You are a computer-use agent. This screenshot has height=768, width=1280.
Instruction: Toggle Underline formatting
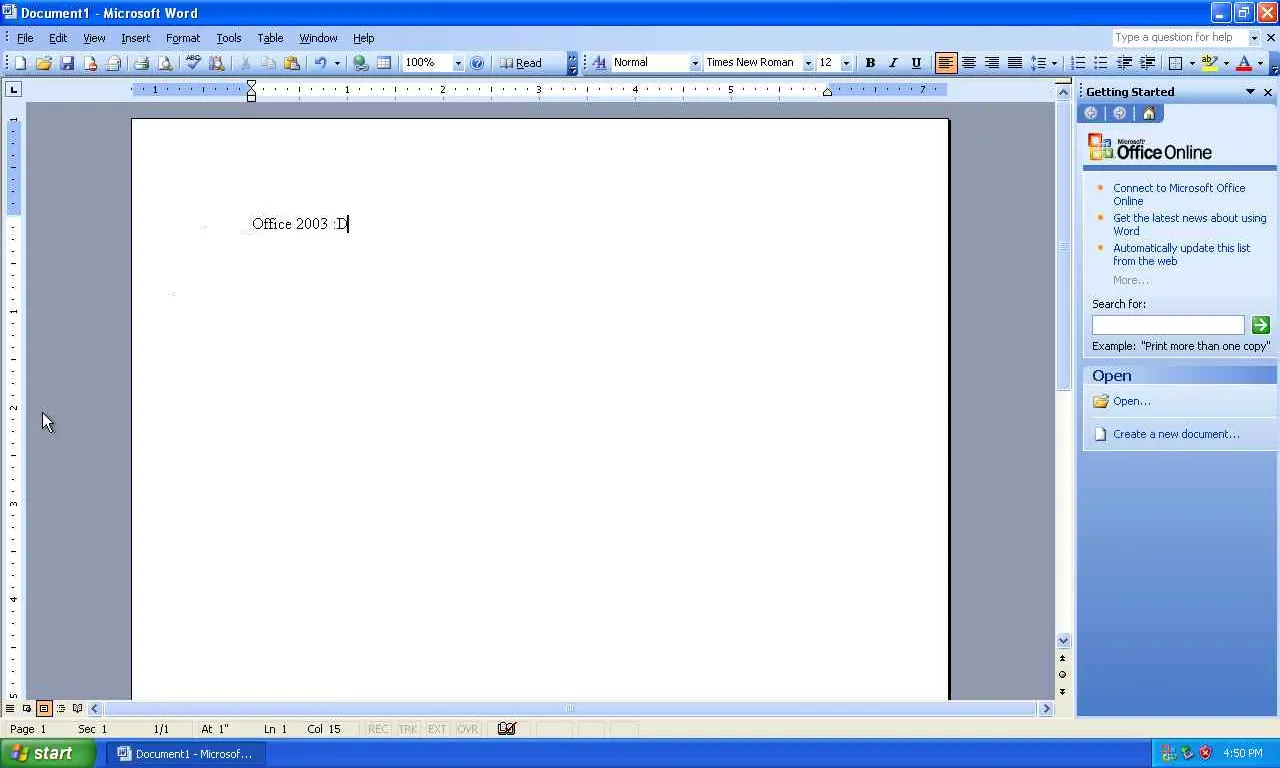pyautogui.click(x=916, y=63)
